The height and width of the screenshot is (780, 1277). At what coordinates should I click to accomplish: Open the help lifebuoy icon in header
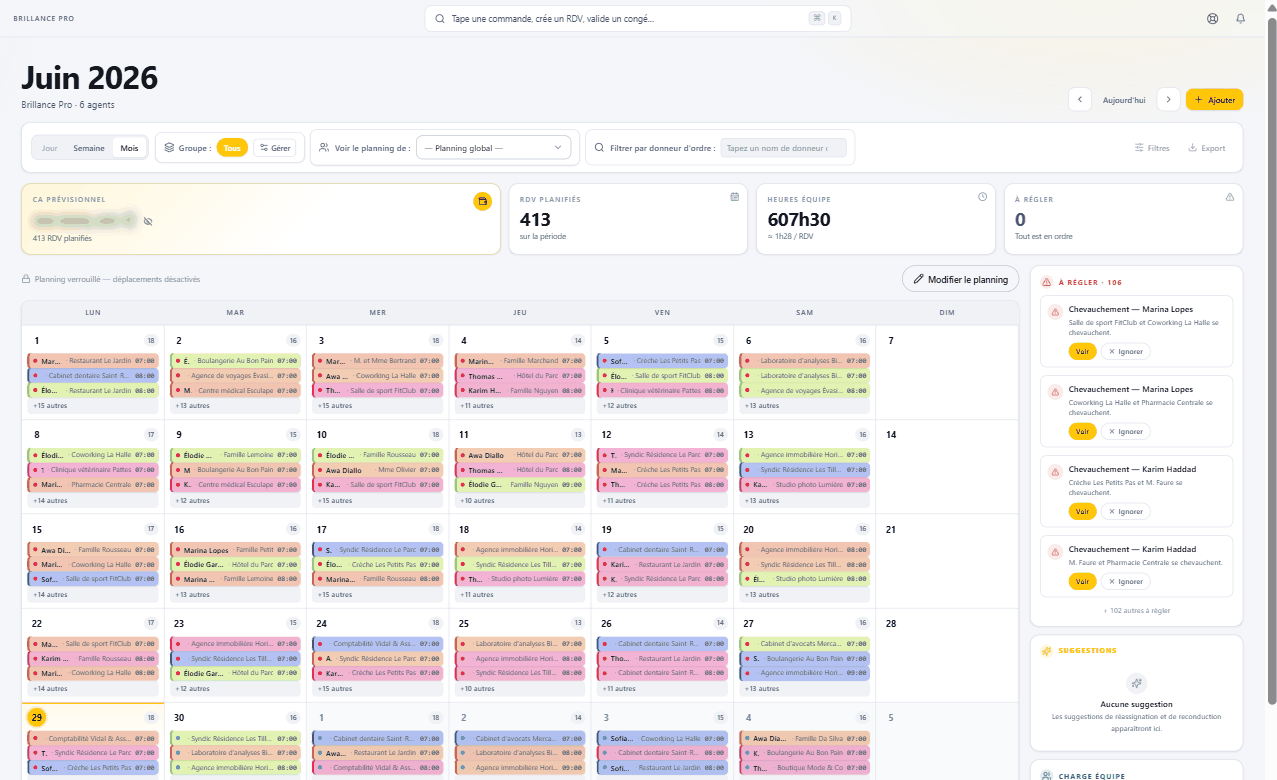pos(1213,18)
